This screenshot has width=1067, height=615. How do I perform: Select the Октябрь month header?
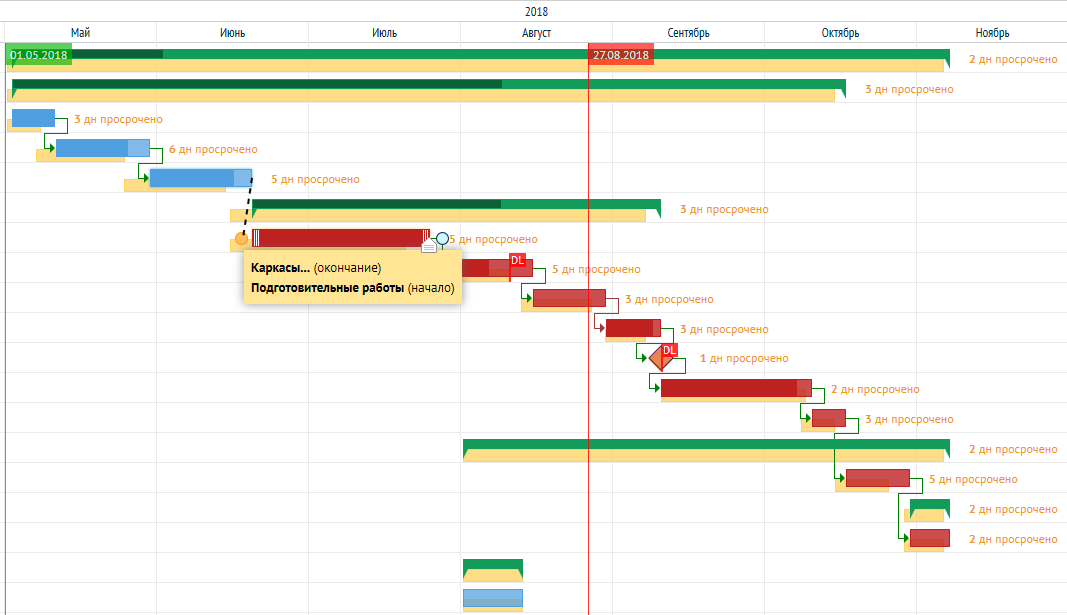(x=840, y=33)
